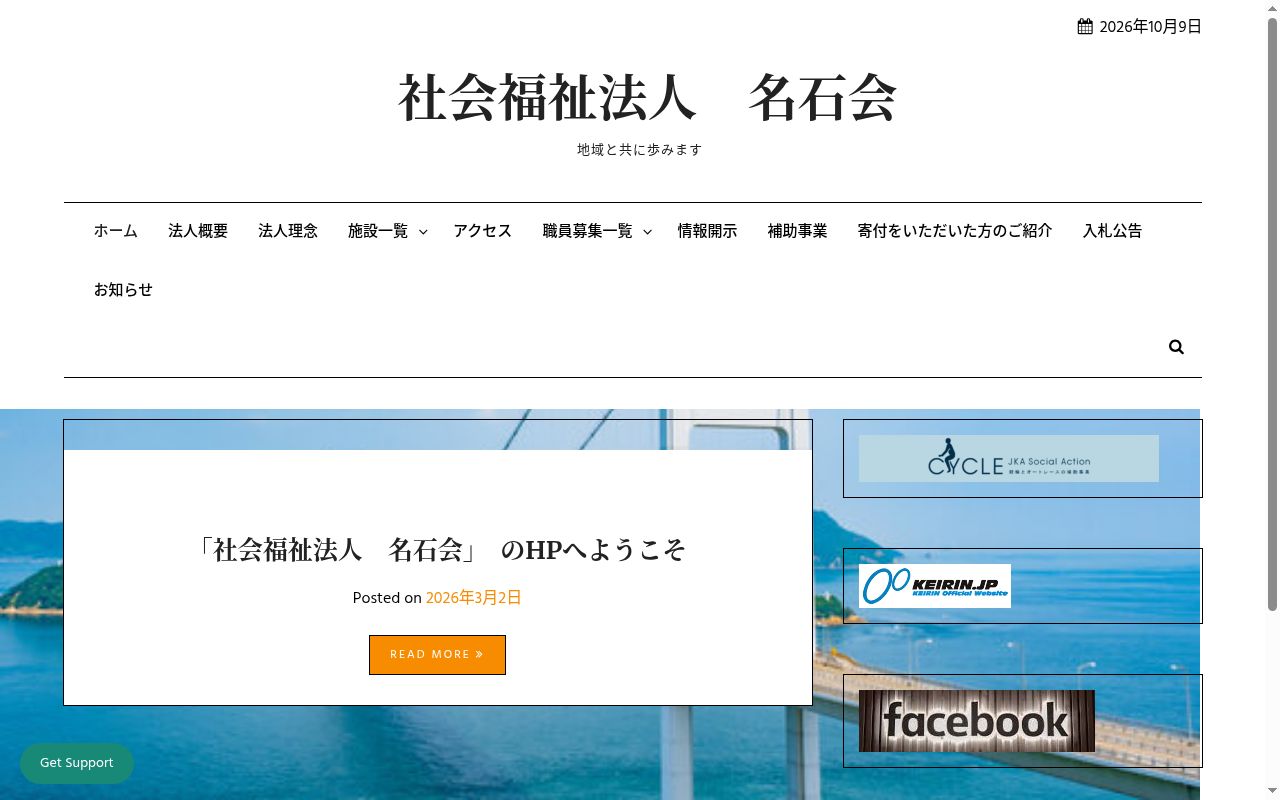The width and height of the screenshot is (1280, 800).
Task: Open the CYCLE JKA Social Action banner
Action: [x=1009, y=459]
